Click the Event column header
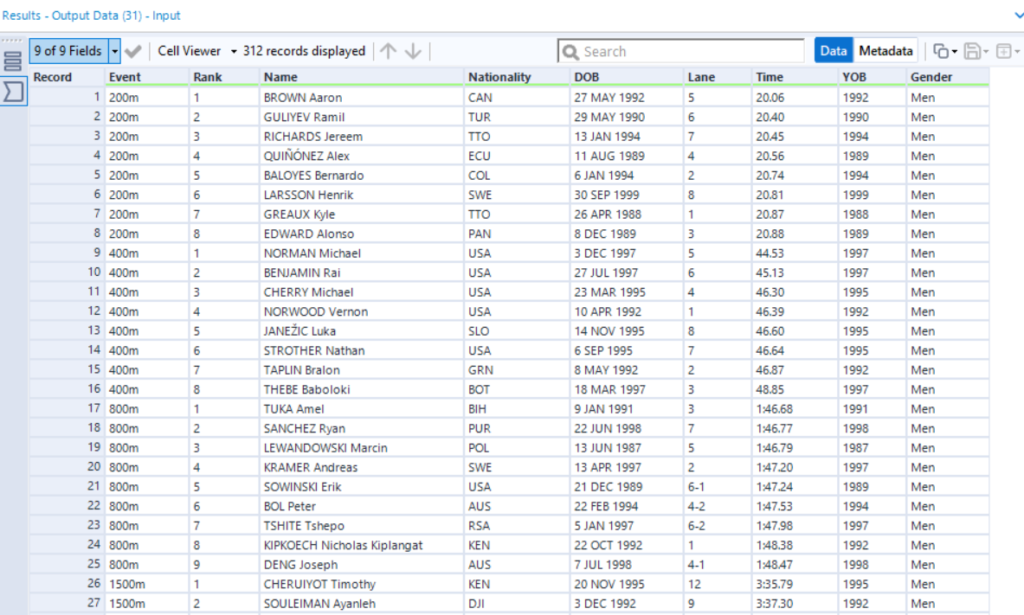Viewport: 1024px width, 615px height. click(147, 77)
